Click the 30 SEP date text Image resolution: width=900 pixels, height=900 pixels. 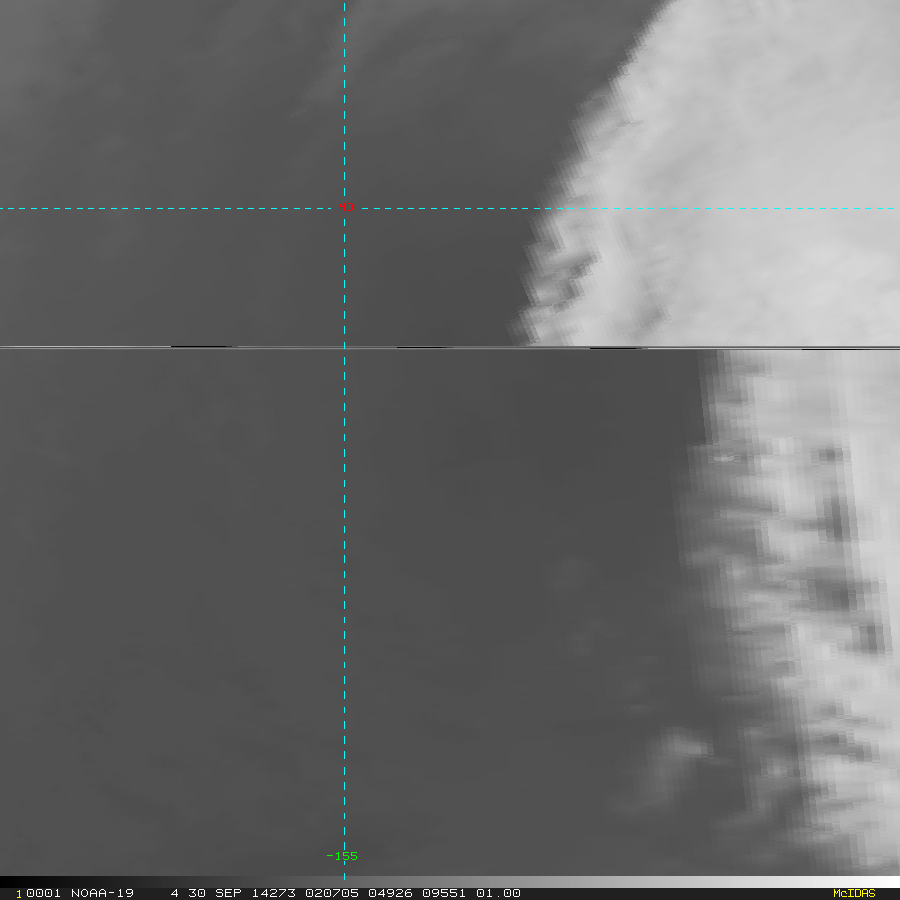(215, 893)
